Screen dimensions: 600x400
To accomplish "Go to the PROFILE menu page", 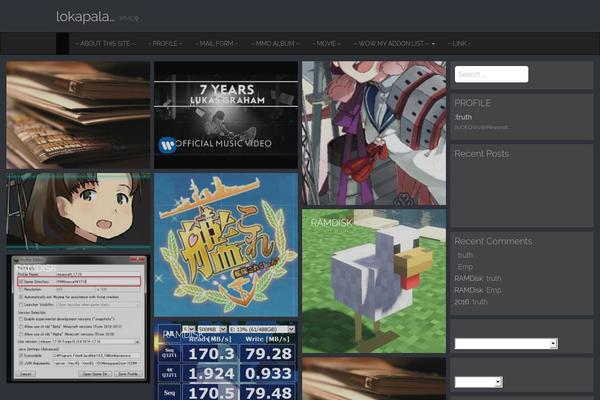I will click(165, 44).
